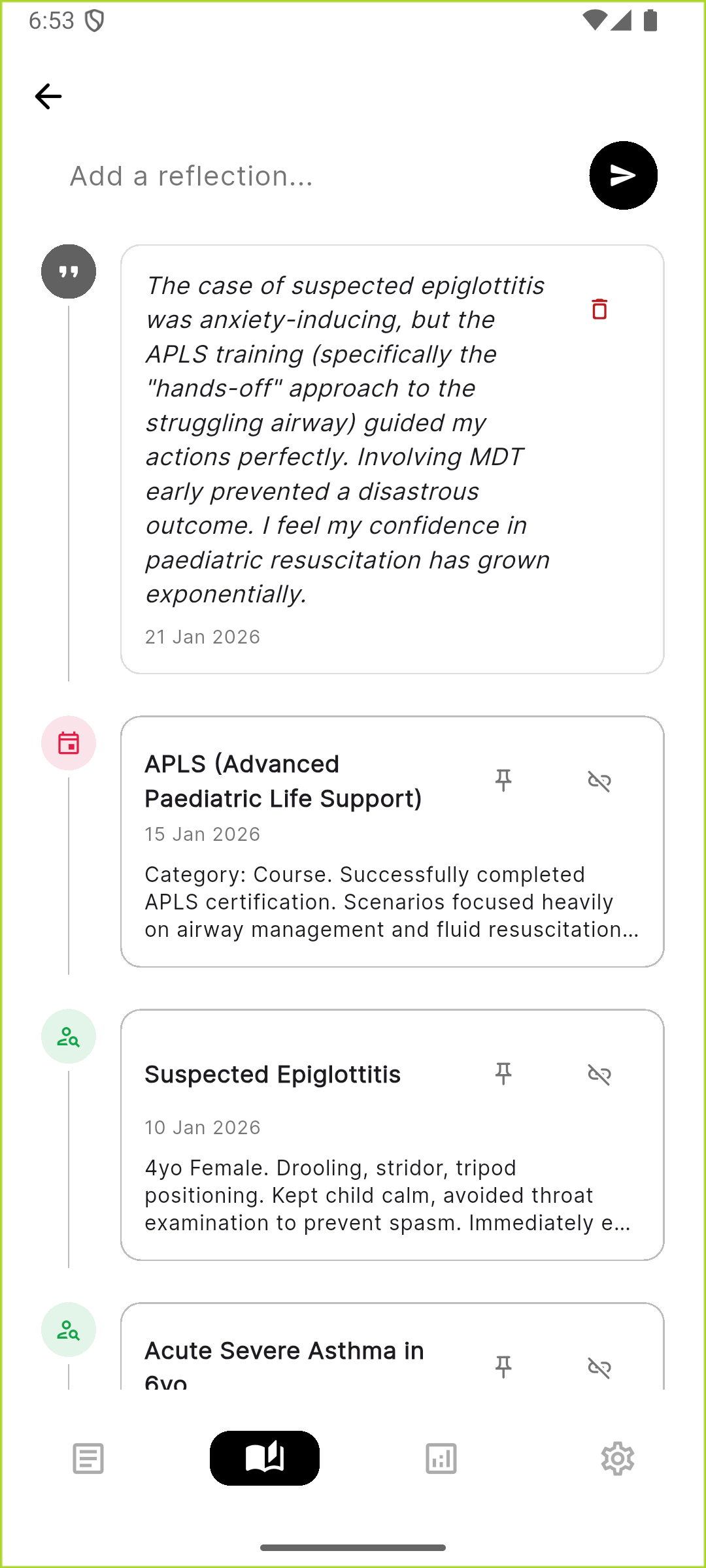Delete the epiglottitis reflection with trash icon

pos(599,309)
